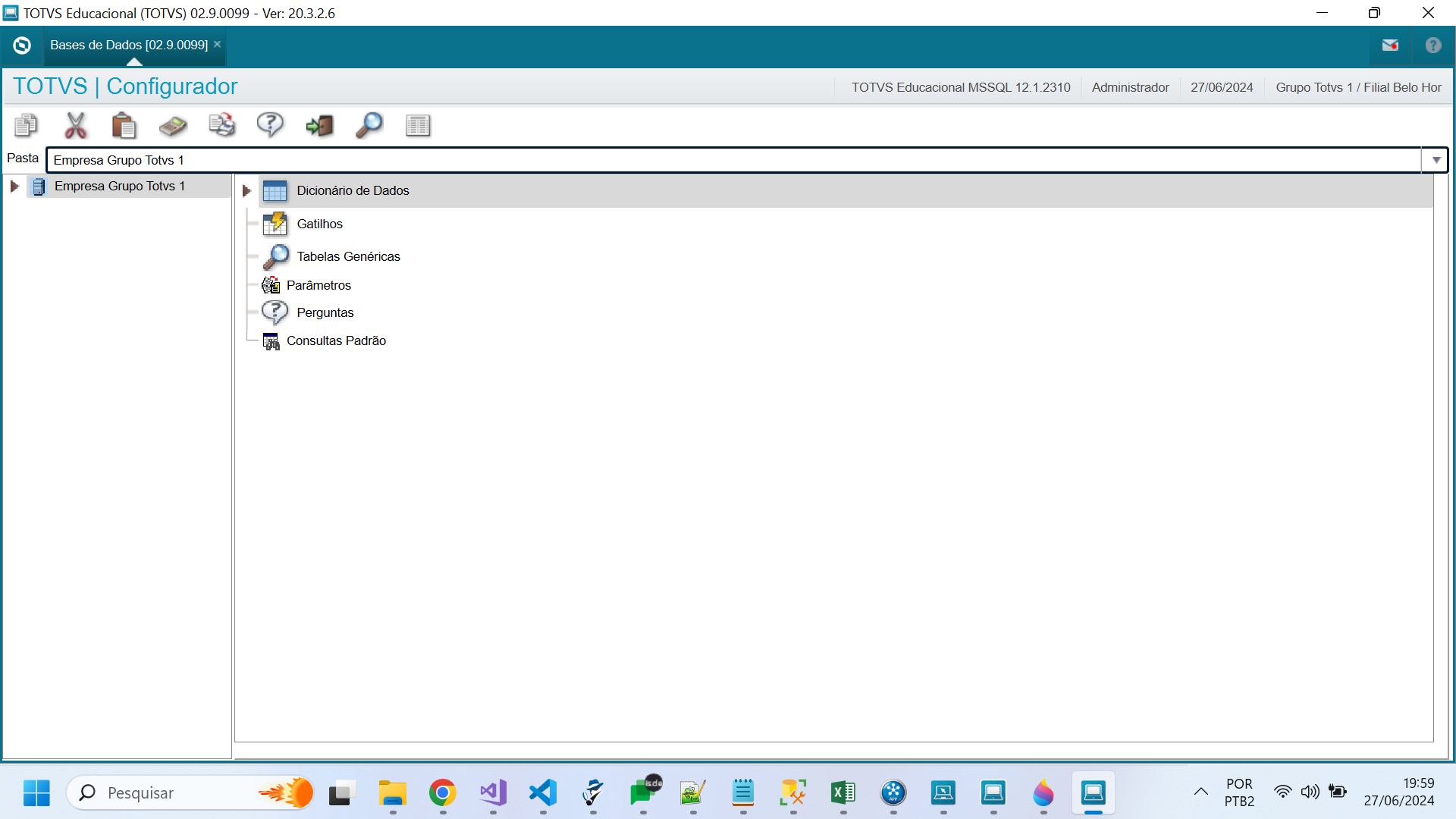
Task: Open the Pasta dropdown arrow
Action: click(1436, 160)
